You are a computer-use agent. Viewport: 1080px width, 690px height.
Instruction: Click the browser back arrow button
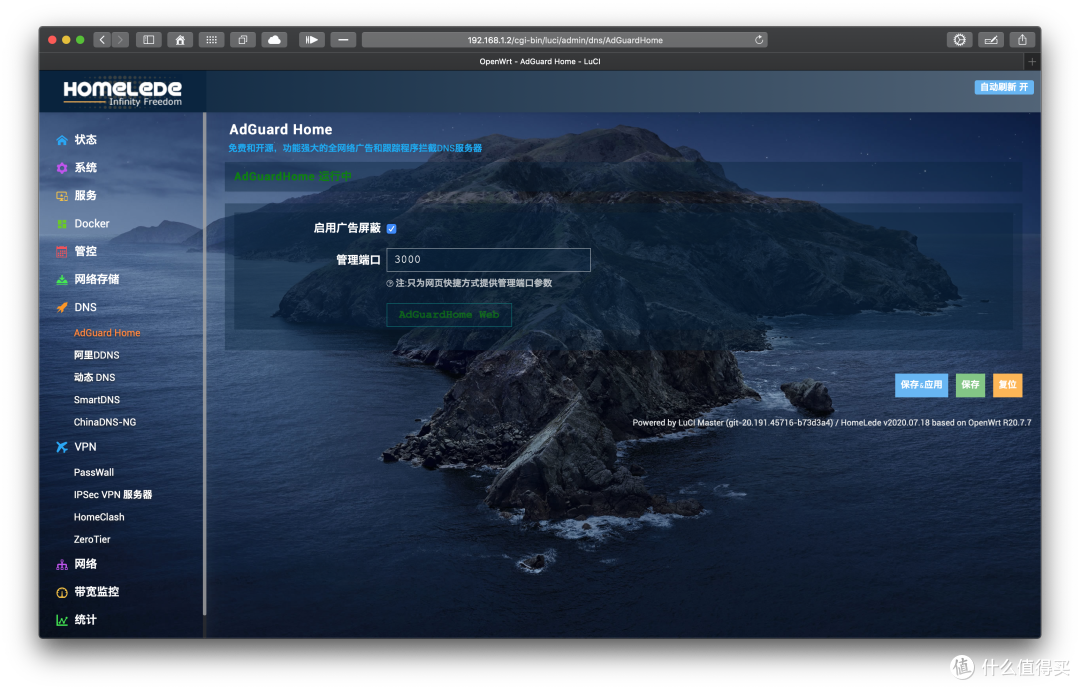[102, 40]
